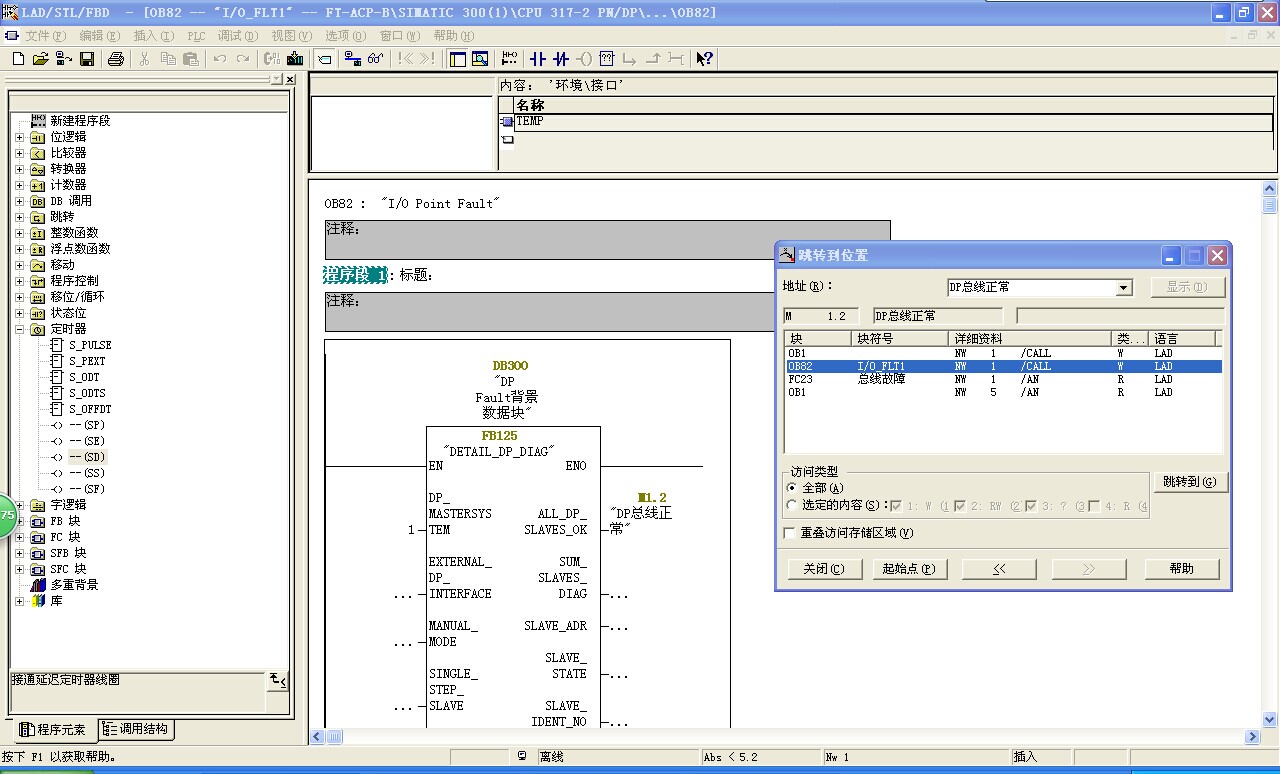
Task: Insert a normally closed contact from toolbar
Action: (x=561, y=59)
